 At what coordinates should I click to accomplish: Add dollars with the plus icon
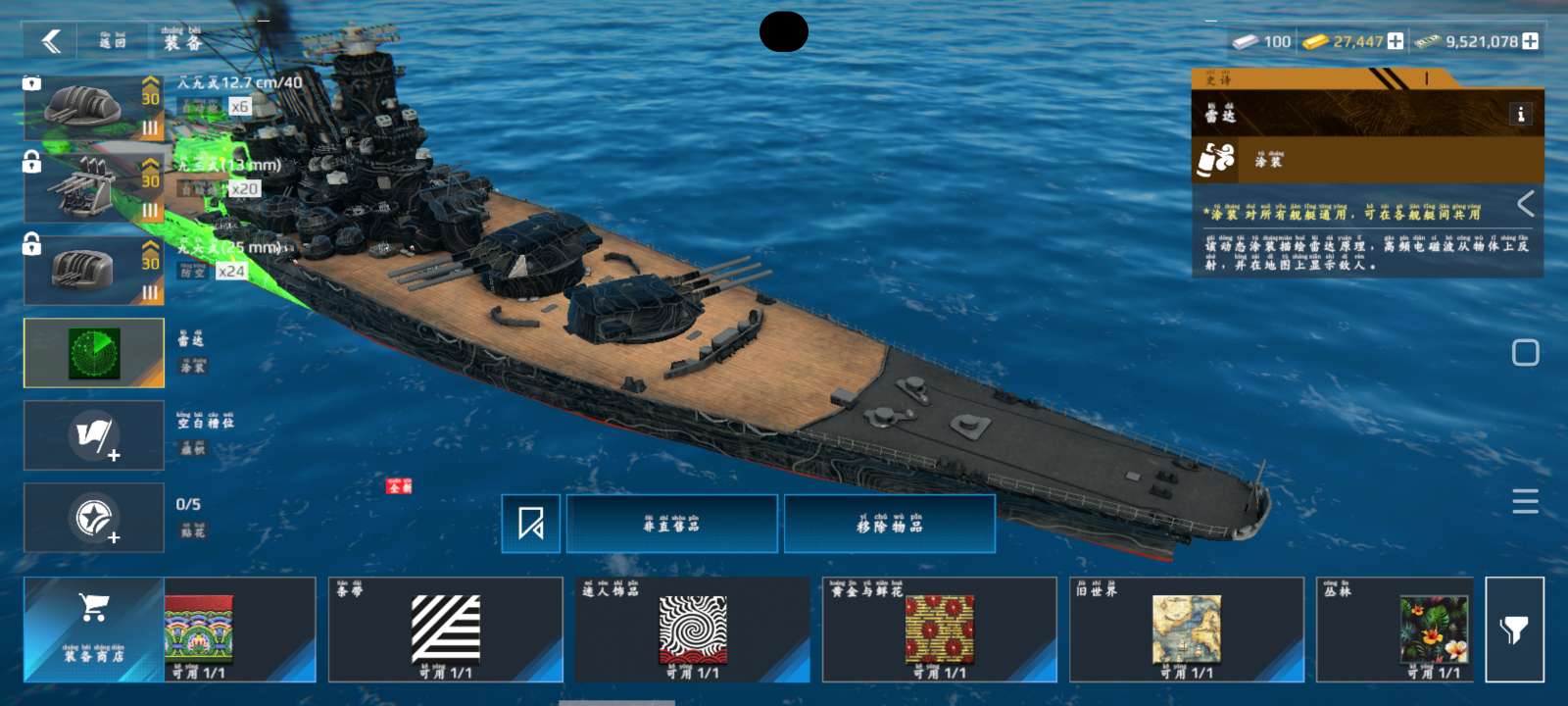coord(1530,41)
